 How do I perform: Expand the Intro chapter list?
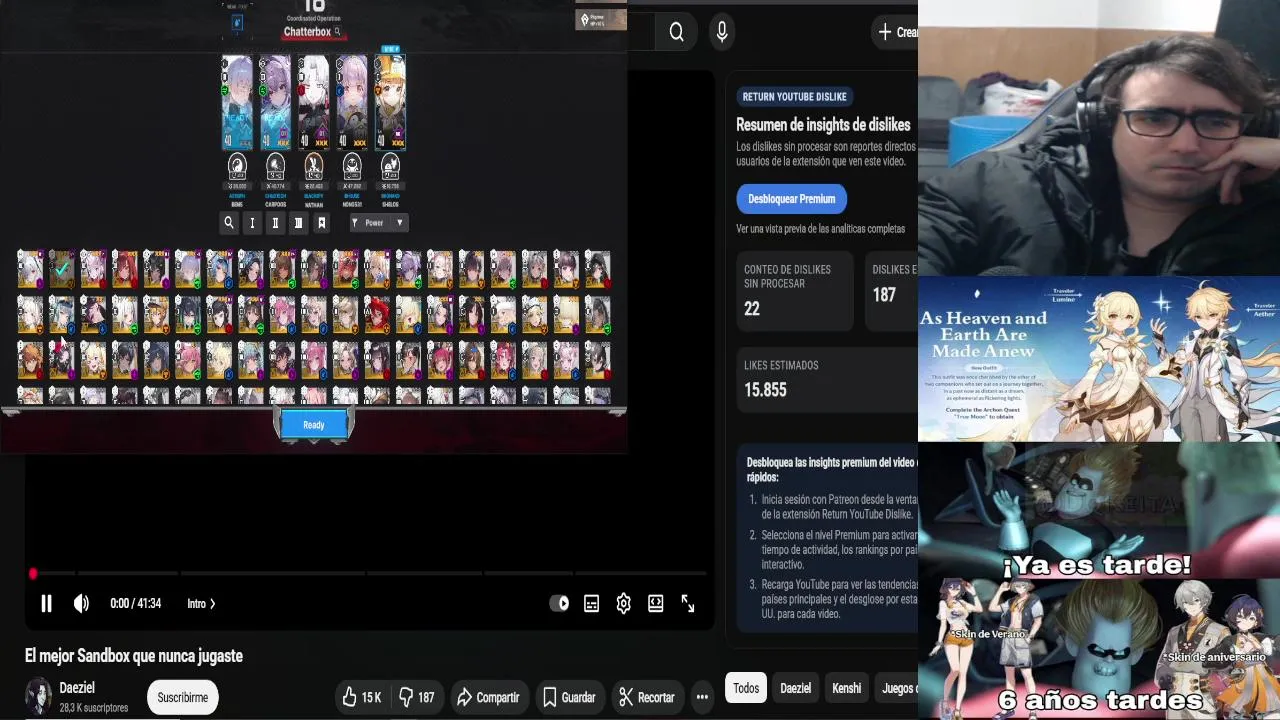coord(201,603)
